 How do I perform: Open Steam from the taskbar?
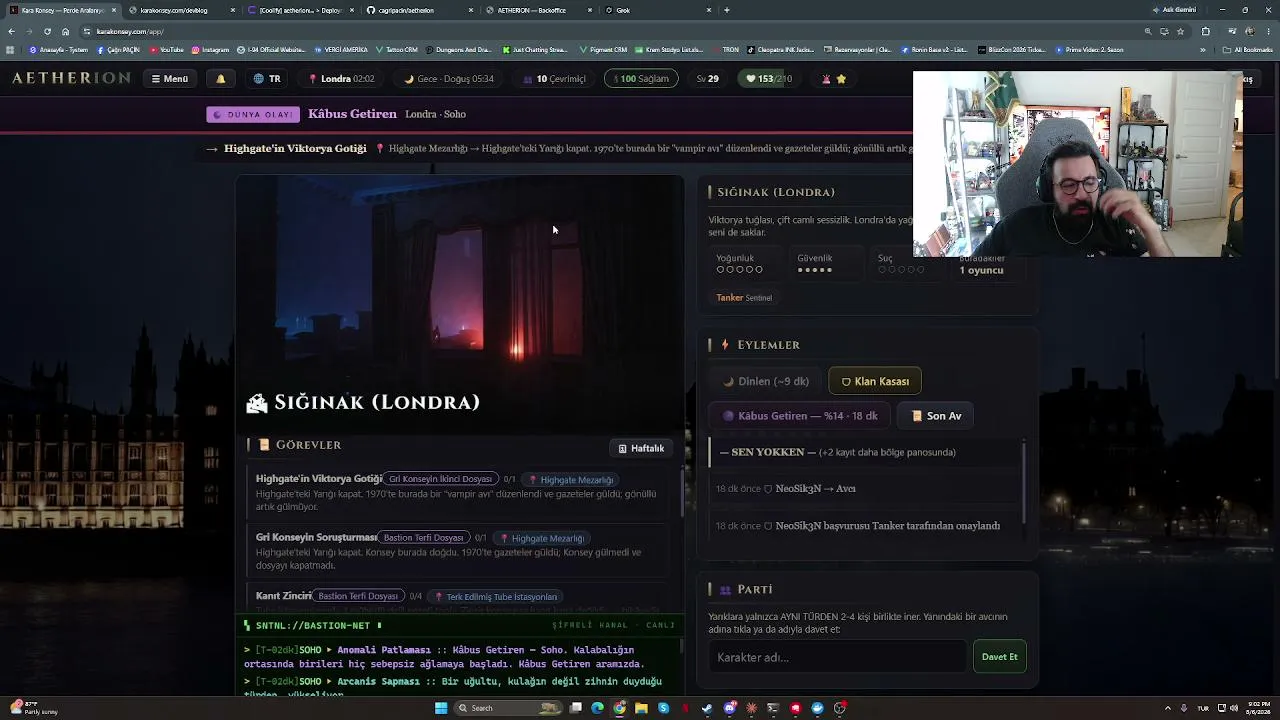tap(708, 708)
